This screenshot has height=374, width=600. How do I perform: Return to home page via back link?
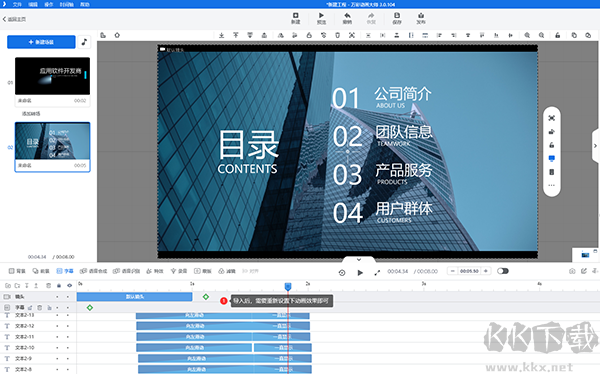point(15,19)
